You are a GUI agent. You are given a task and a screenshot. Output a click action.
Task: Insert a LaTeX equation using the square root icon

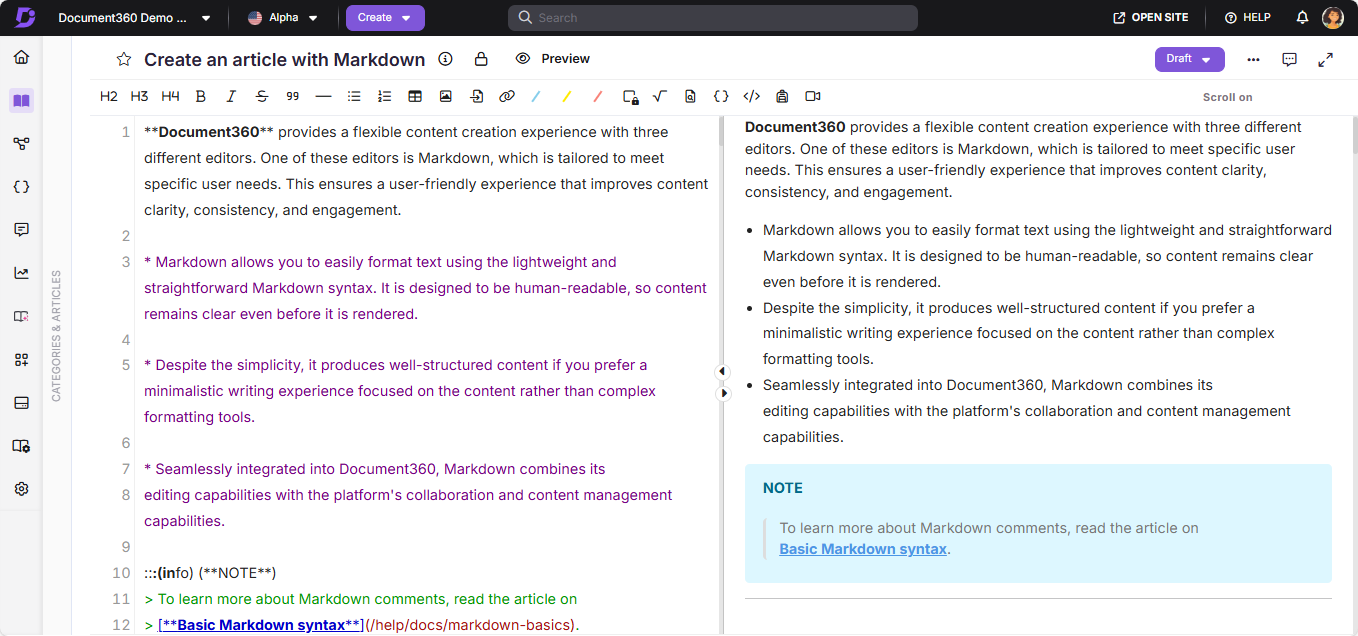click(x=659, y=95)
